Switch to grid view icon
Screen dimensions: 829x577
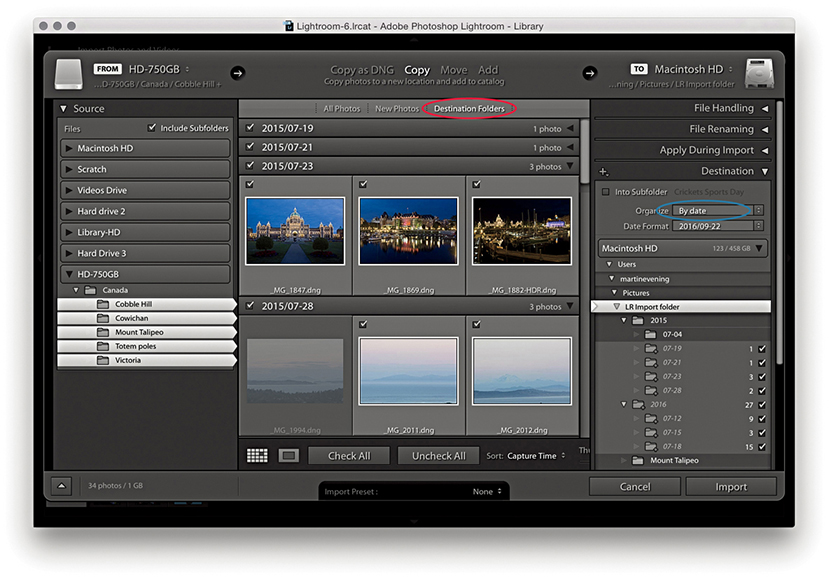(x=257, y=455)
